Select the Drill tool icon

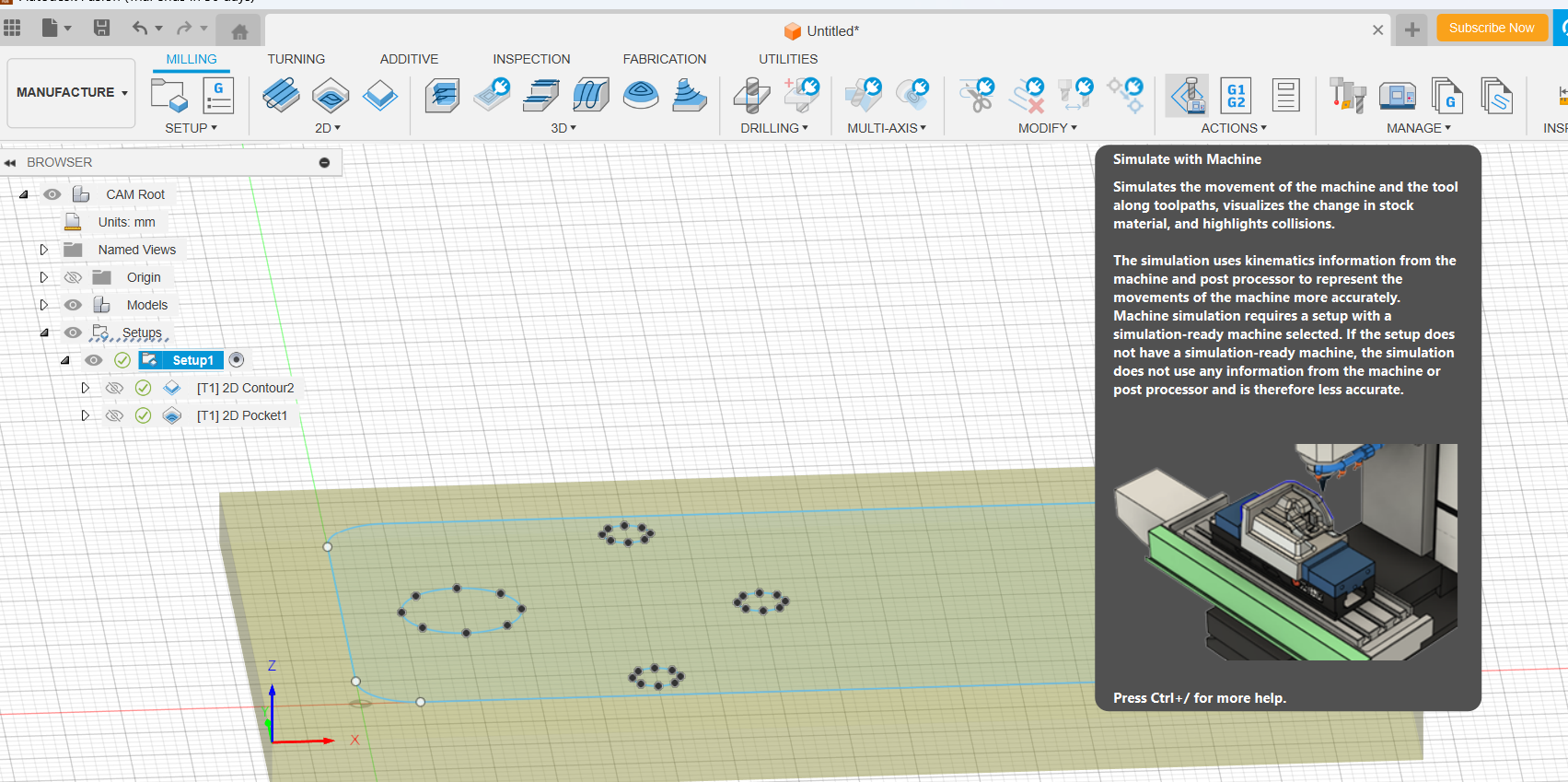pos(752,94)
